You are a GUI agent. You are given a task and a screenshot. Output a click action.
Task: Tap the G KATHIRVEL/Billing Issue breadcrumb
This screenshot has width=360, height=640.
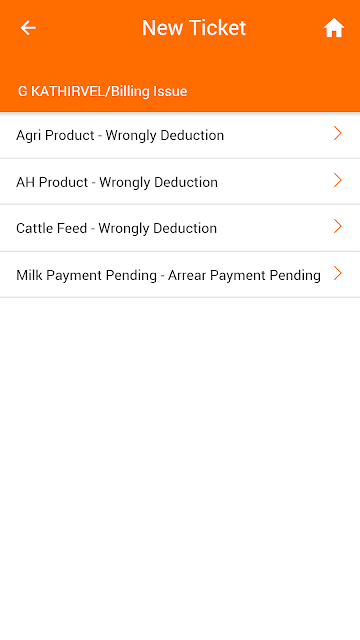click(x=102, y=91)
